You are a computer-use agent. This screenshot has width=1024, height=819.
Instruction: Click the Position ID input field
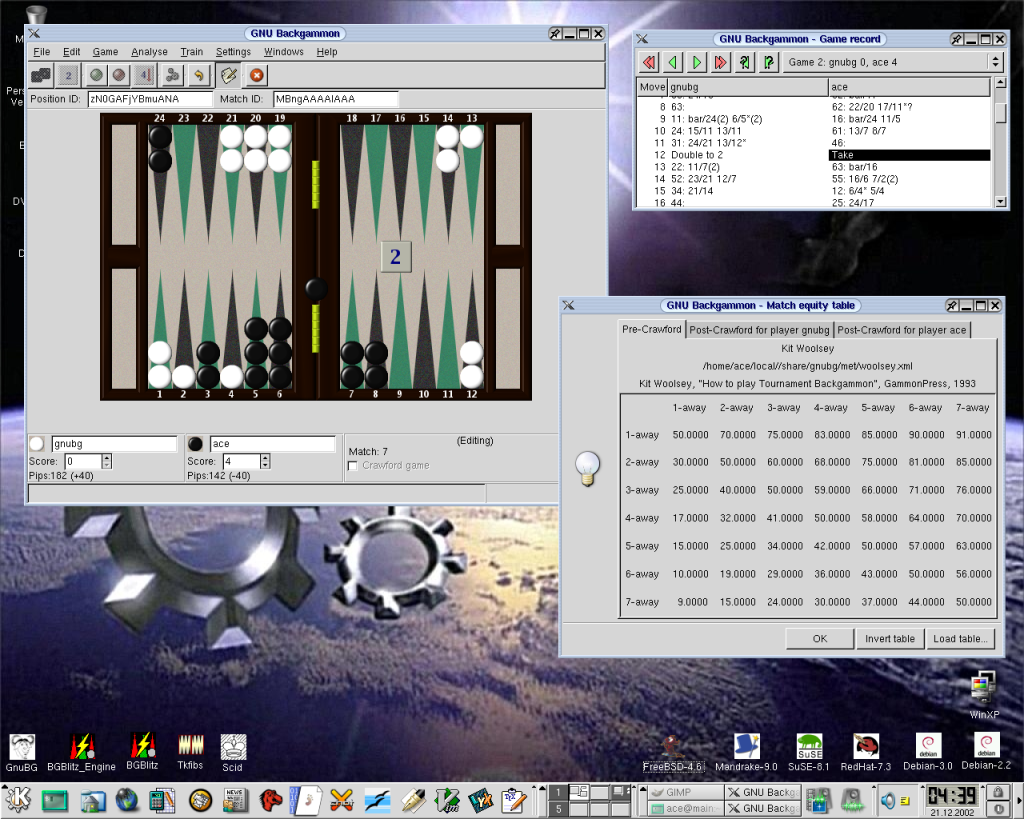pos(150,99)
